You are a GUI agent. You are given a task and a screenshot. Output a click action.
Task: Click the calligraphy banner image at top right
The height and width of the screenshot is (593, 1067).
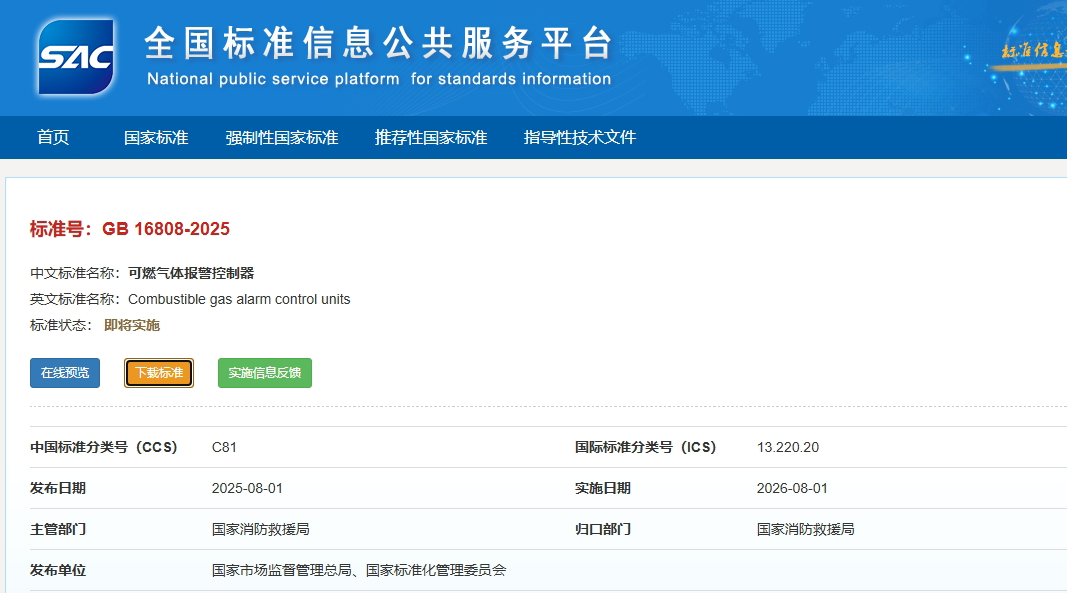(1032, 50)
